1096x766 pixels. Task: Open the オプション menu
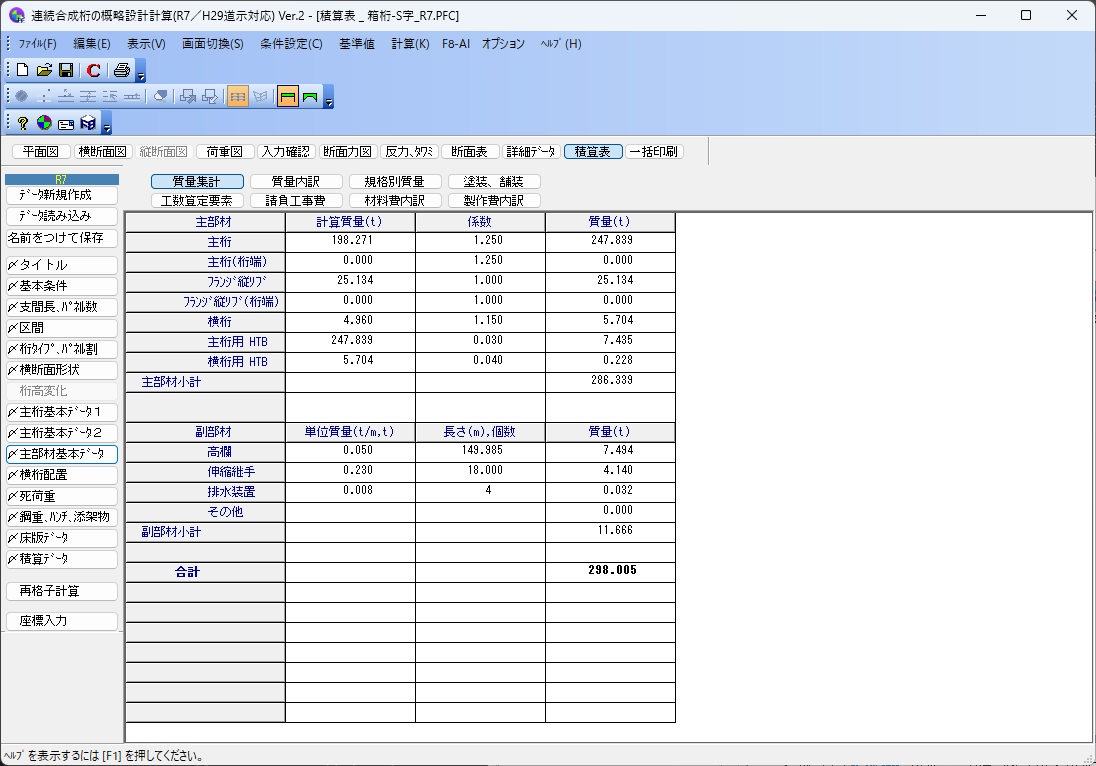coord(503,44)
